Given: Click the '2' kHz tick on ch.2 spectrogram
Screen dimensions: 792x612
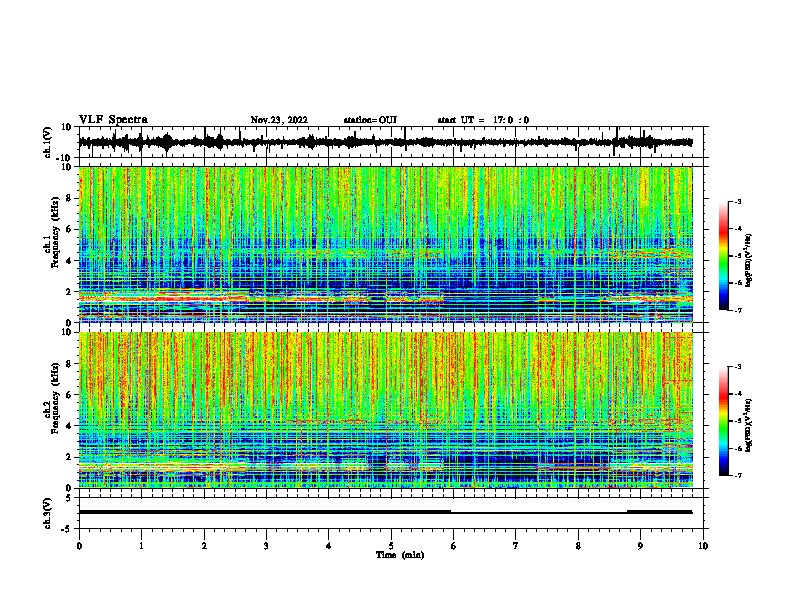Looking at the screenshot, I should coord(70,457).
